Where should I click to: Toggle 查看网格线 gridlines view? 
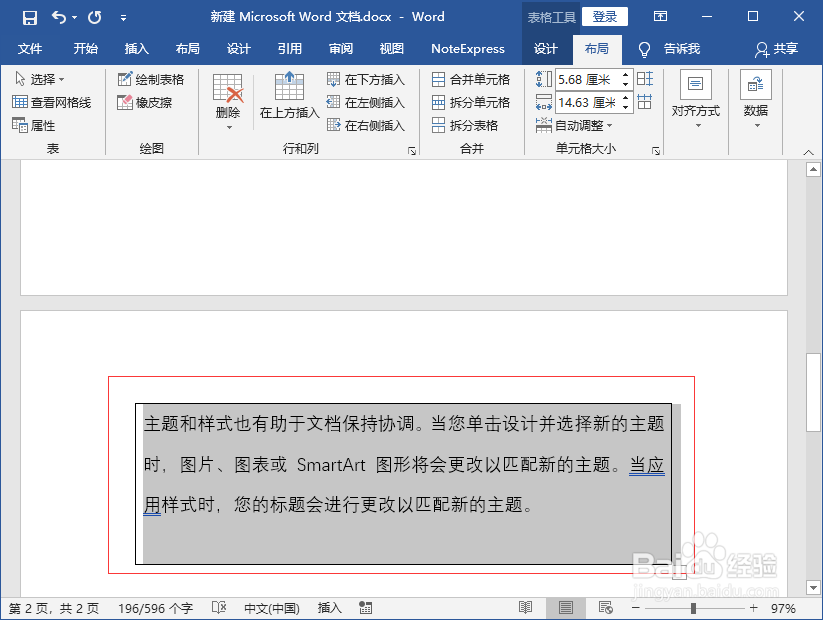[x=51, y=102]
